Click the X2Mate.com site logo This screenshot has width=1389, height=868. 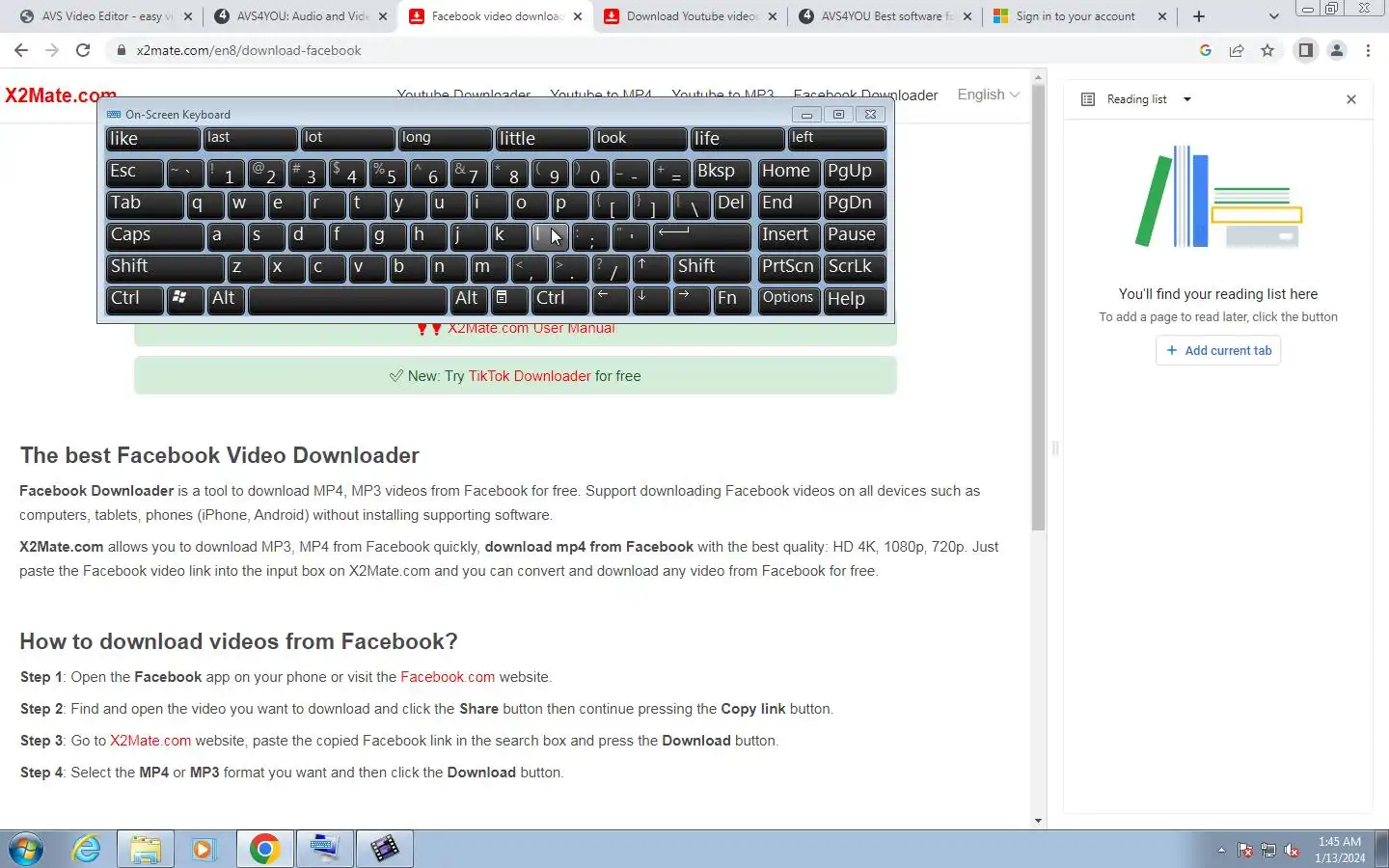pos(60,95)
